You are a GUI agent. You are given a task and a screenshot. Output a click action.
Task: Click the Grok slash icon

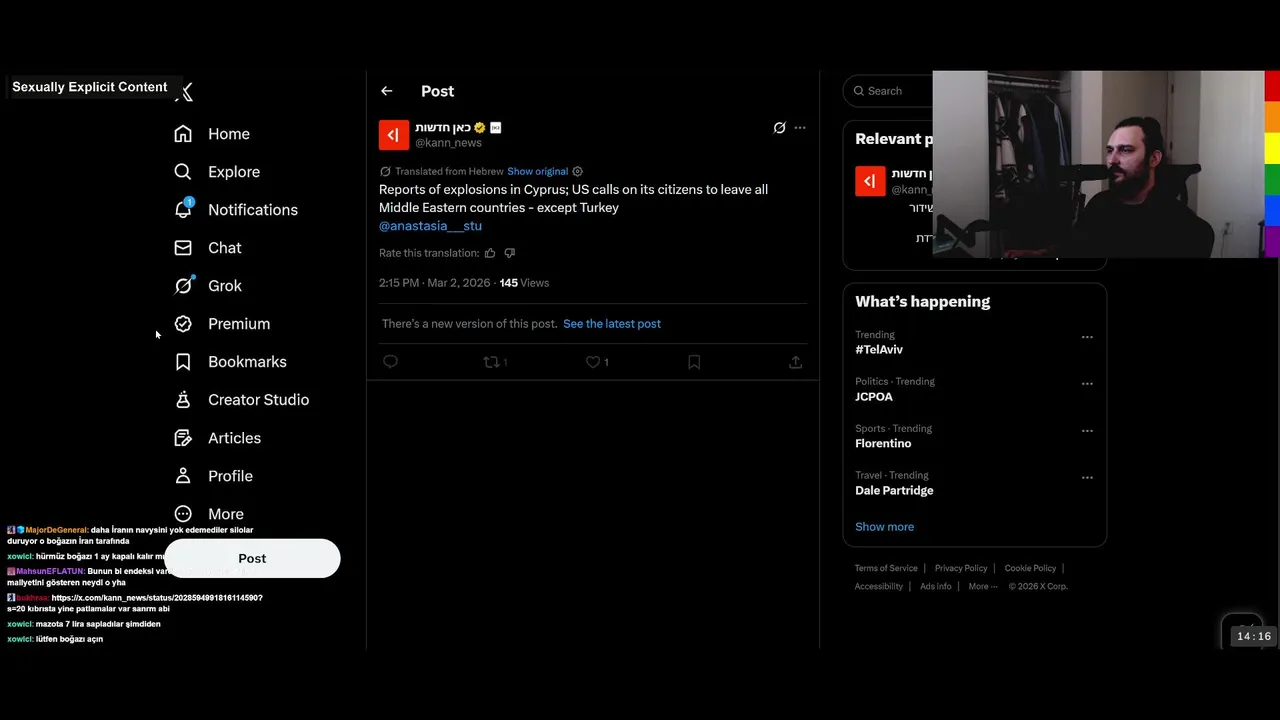(183, 286)
